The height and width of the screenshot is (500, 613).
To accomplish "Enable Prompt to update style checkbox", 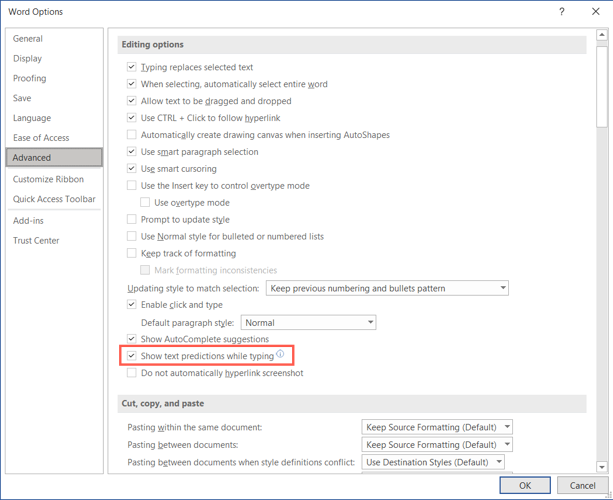I will pos(132,220).
